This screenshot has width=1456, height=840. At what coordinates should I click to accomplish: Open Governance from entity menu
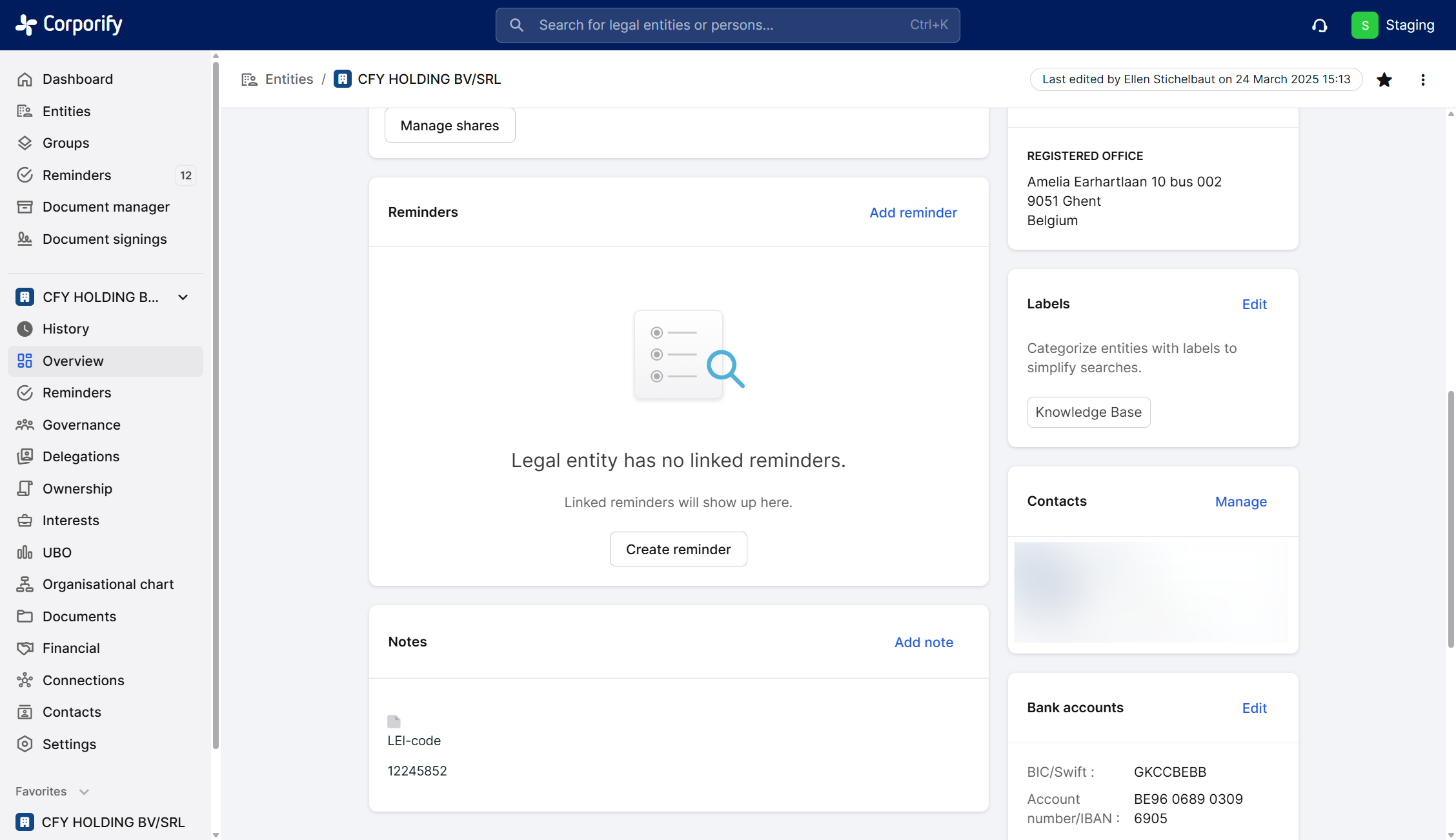pos(81,425)
